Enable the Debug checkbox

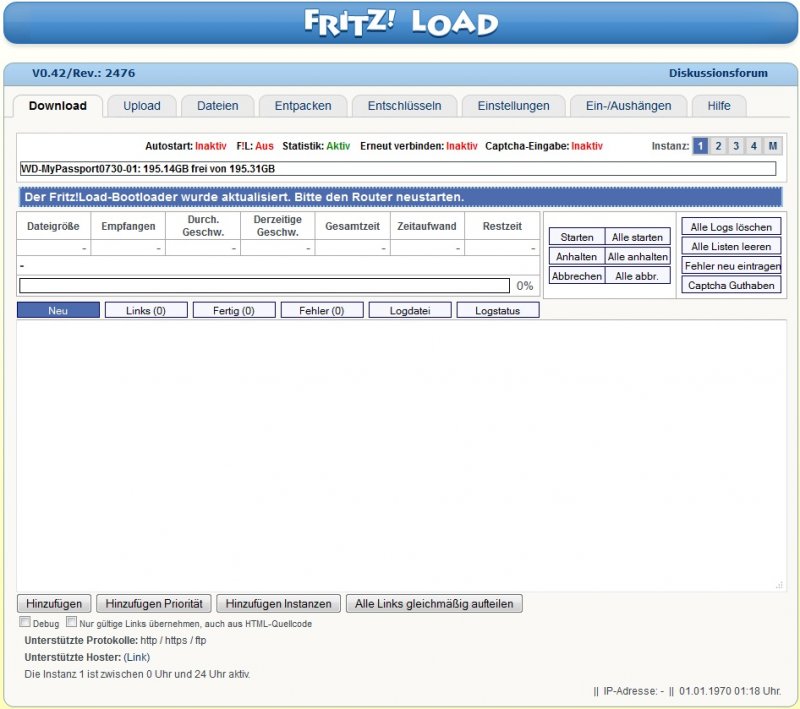[x=24, y=622]
